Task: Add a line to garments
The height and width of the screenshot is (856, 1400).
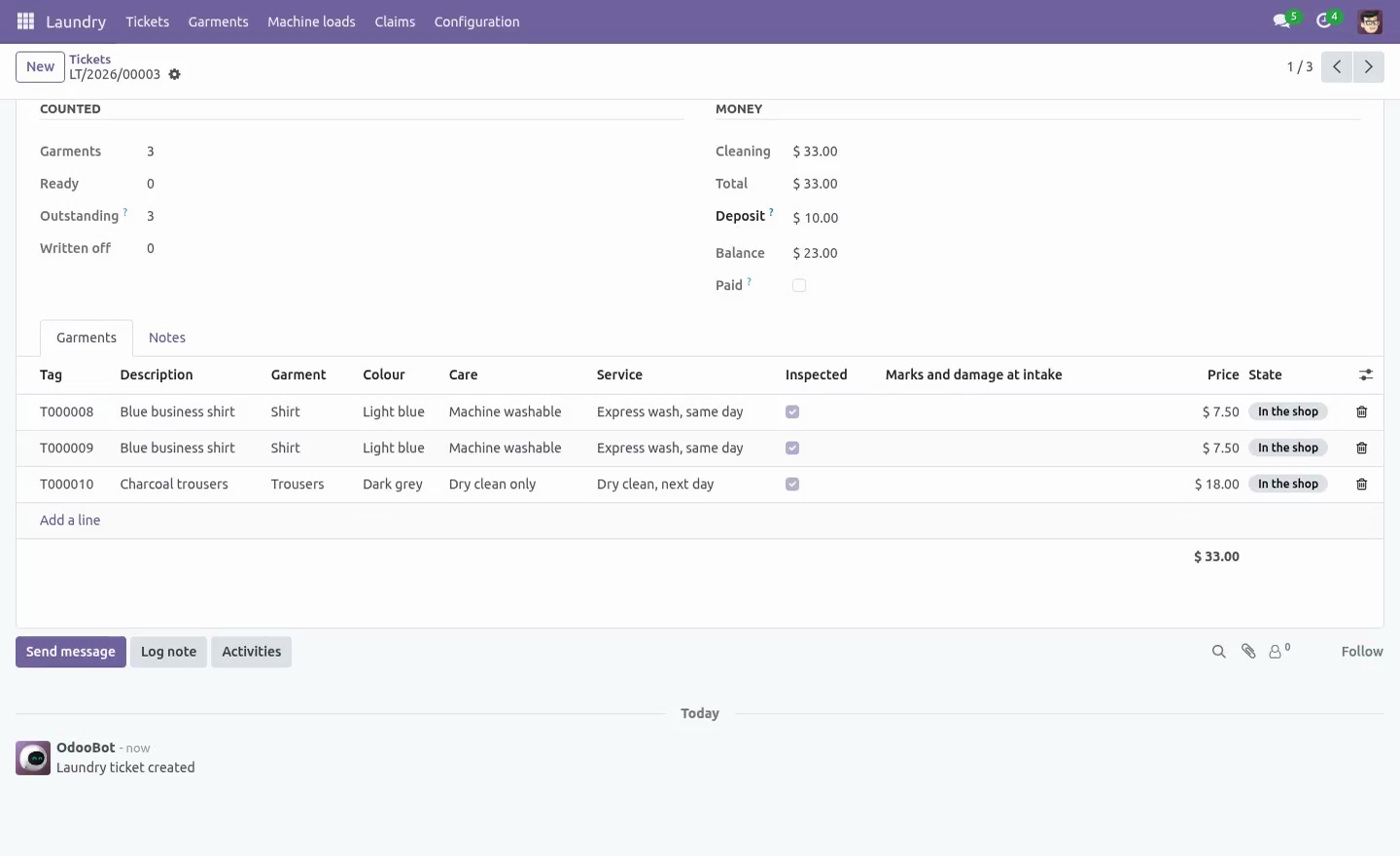Action: click(70, 520)
